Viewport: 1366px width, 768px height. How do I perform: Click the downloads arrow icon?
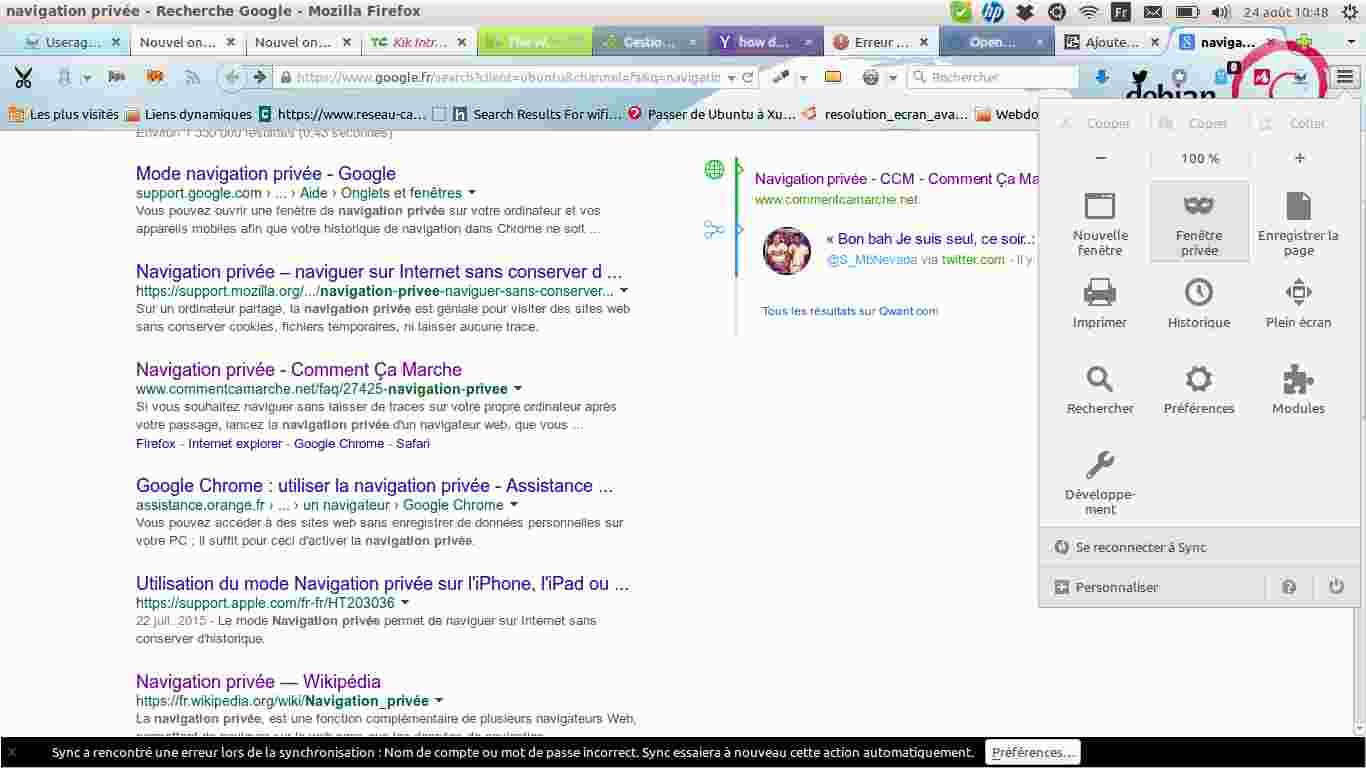point(1102,77)
